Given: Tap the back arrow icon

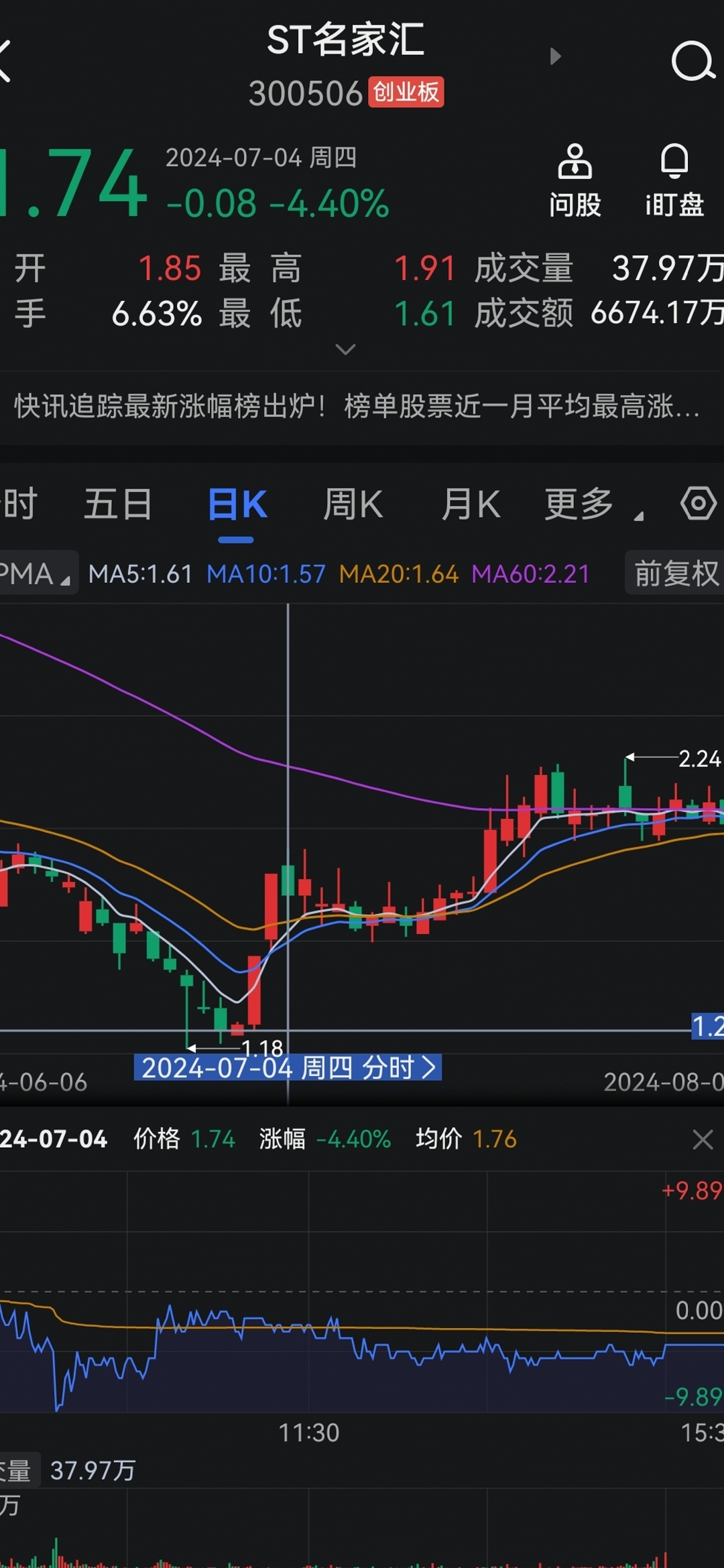Looking at the screenshot, I should [x=5, y=61].
